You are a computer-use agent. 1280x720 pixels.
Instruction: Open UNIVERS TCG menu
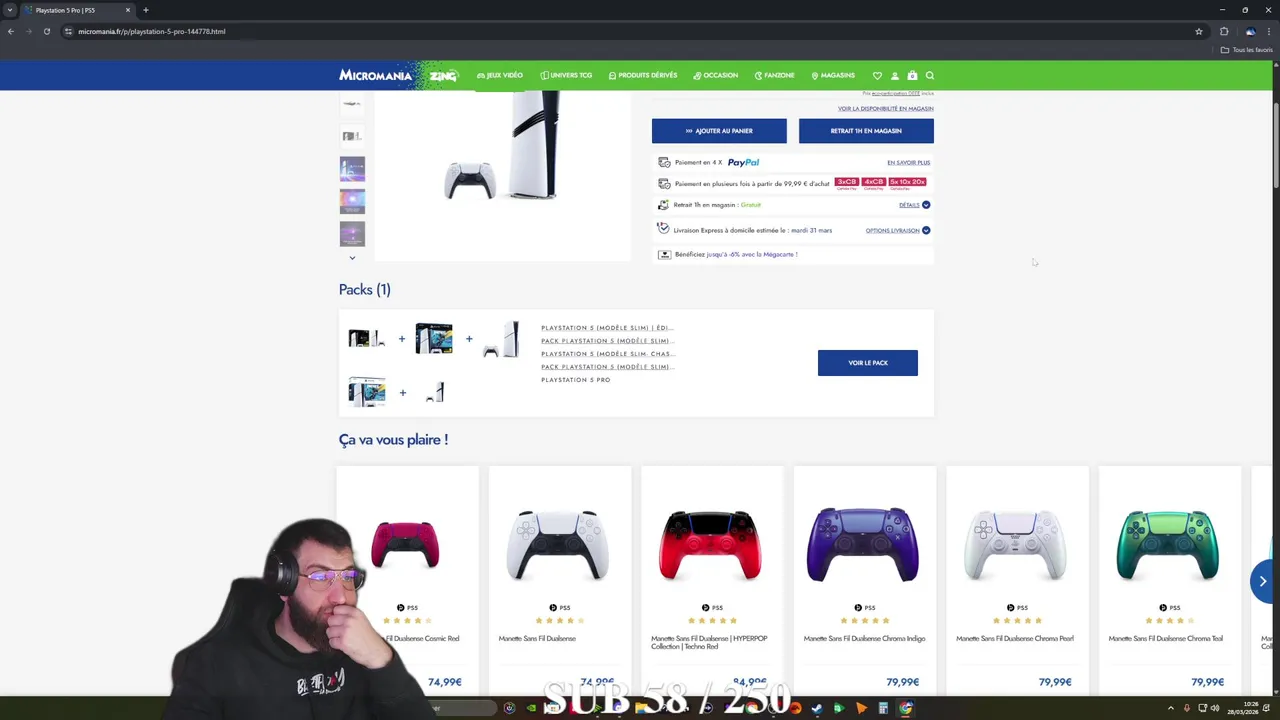click(566, 76)
